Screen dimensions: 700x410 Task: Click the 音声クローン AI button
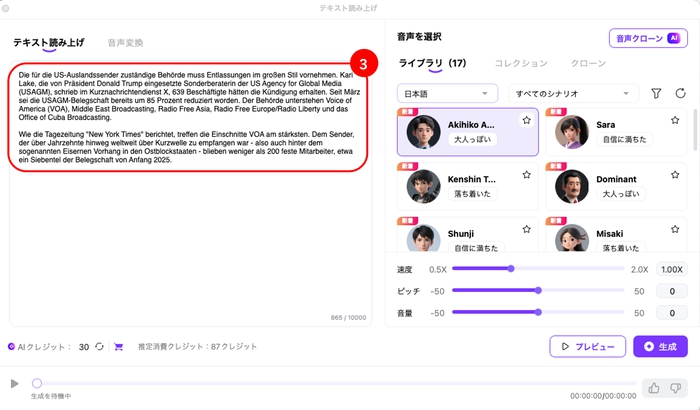click(648, 38)
